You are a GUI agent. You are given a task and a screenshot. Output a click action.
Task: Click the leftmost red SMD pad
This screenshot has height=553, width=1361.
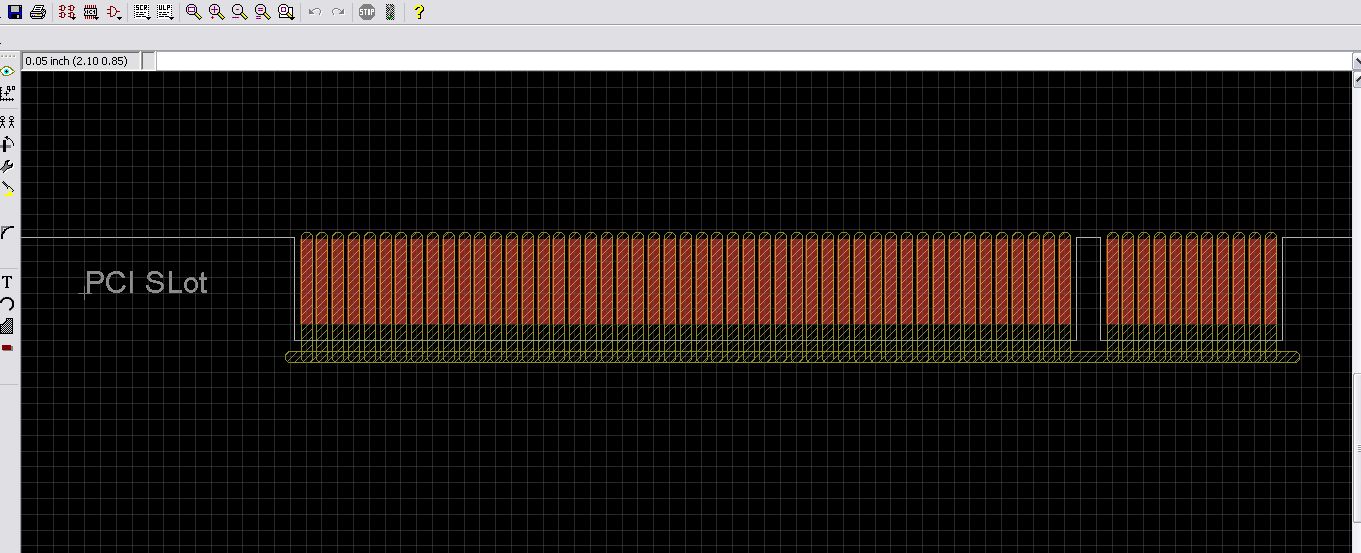(x=307, y=280)
